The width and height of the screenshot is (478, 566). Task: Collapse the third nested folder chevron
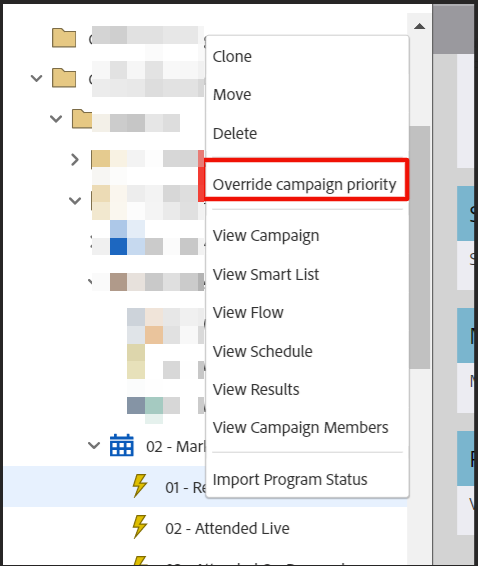coord(56,118)
